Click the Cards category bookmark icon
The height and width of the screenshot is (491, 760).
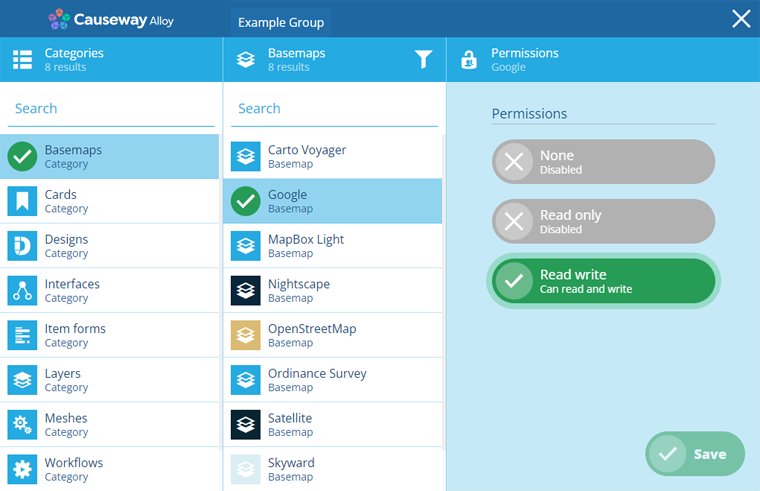coord(22,201)
